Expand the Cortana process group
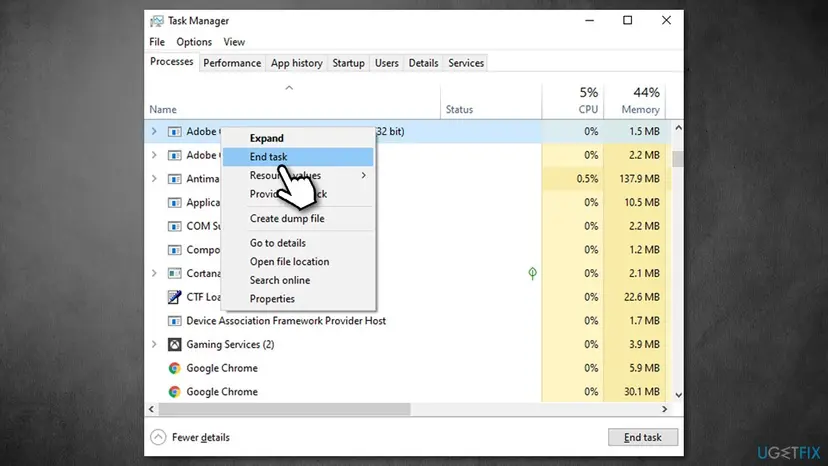Viewport: 828px width, 466px height. click(154, 273)
